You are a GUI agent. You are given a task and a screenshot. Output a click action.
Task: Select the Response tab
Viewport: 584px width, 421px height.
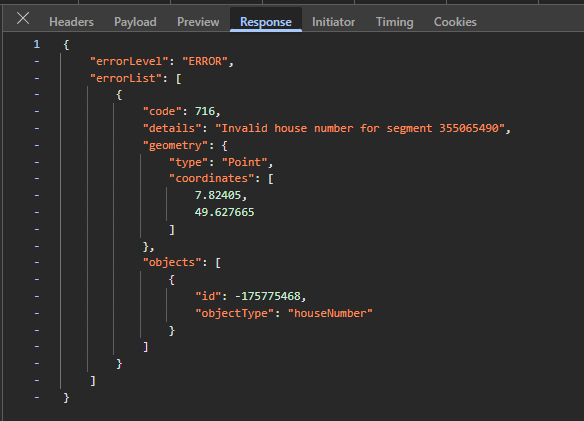(266, 22)
